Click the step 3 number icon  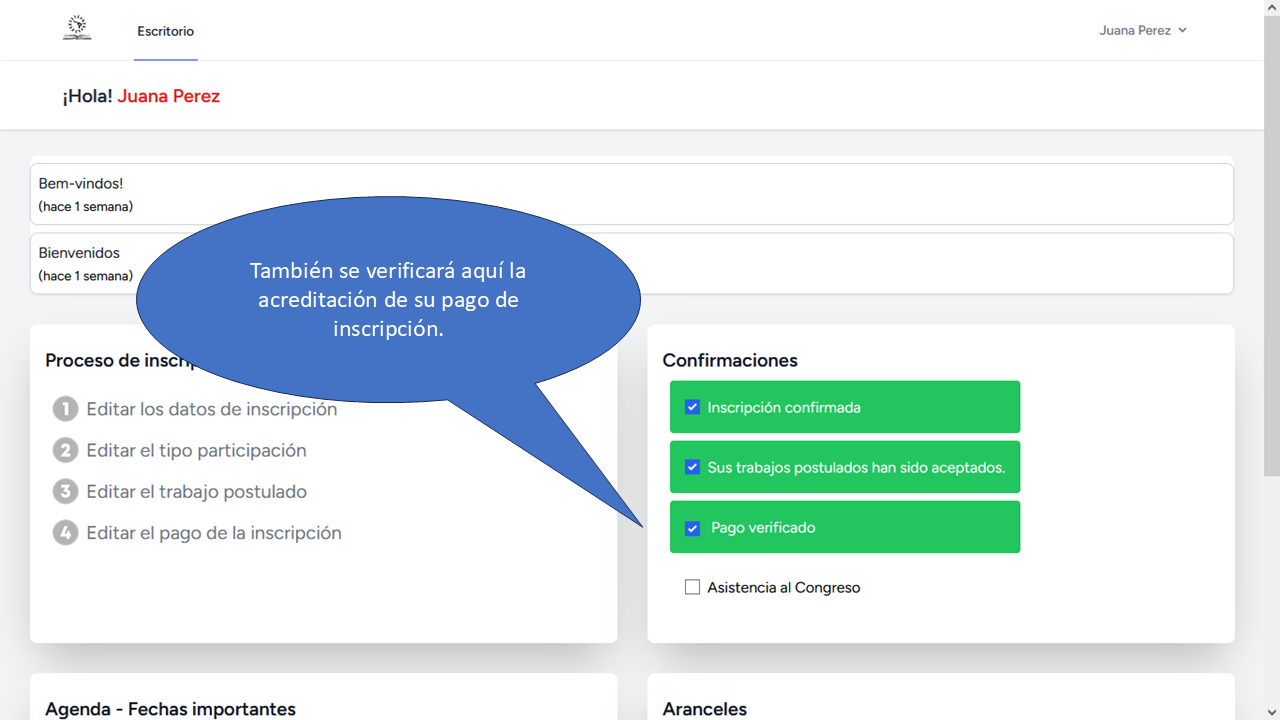tap(65, 491)
